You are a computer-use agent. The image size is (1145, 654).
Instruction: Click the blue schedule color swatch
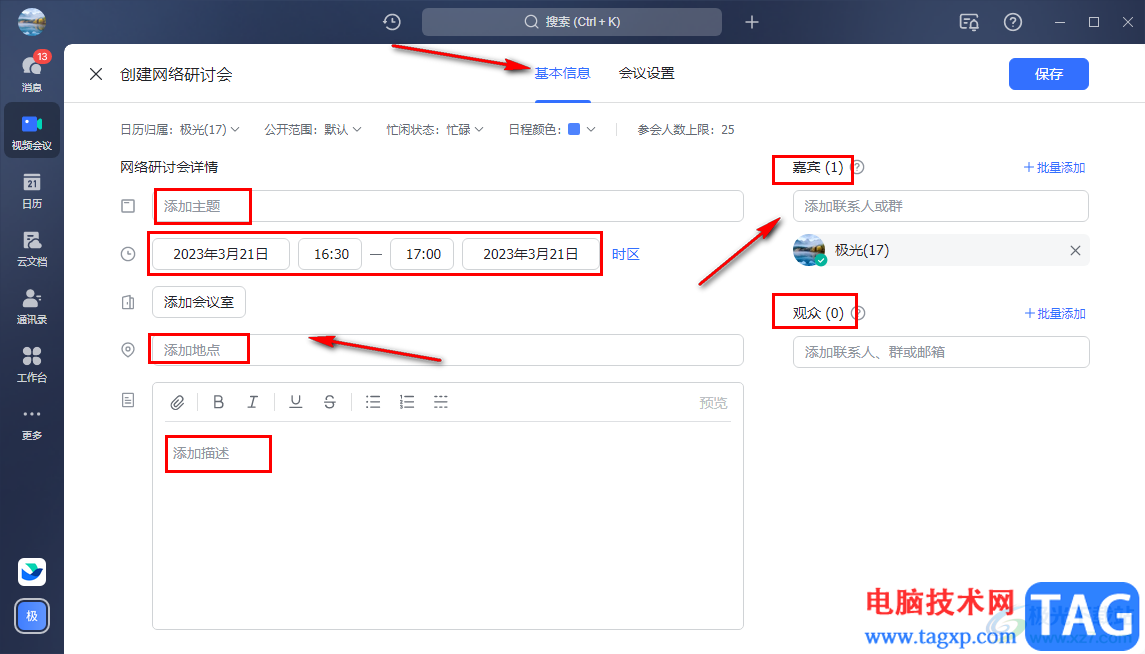pyautogui.click(x=574, y=129)
